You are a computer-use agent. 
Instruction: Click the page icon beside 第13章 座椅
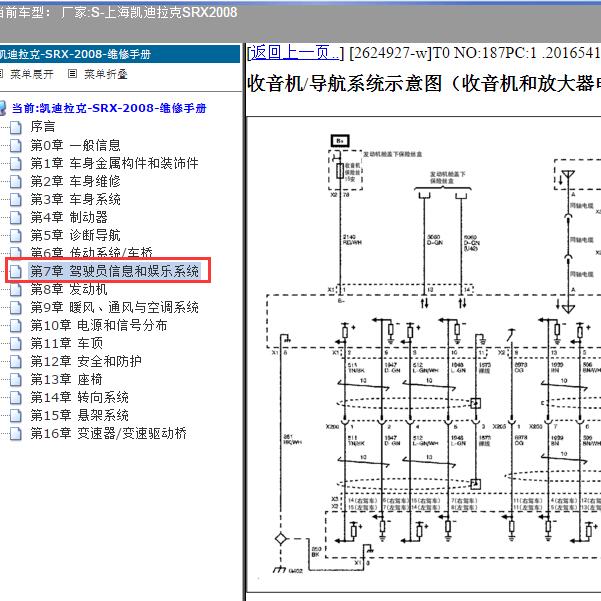(16, 379)
